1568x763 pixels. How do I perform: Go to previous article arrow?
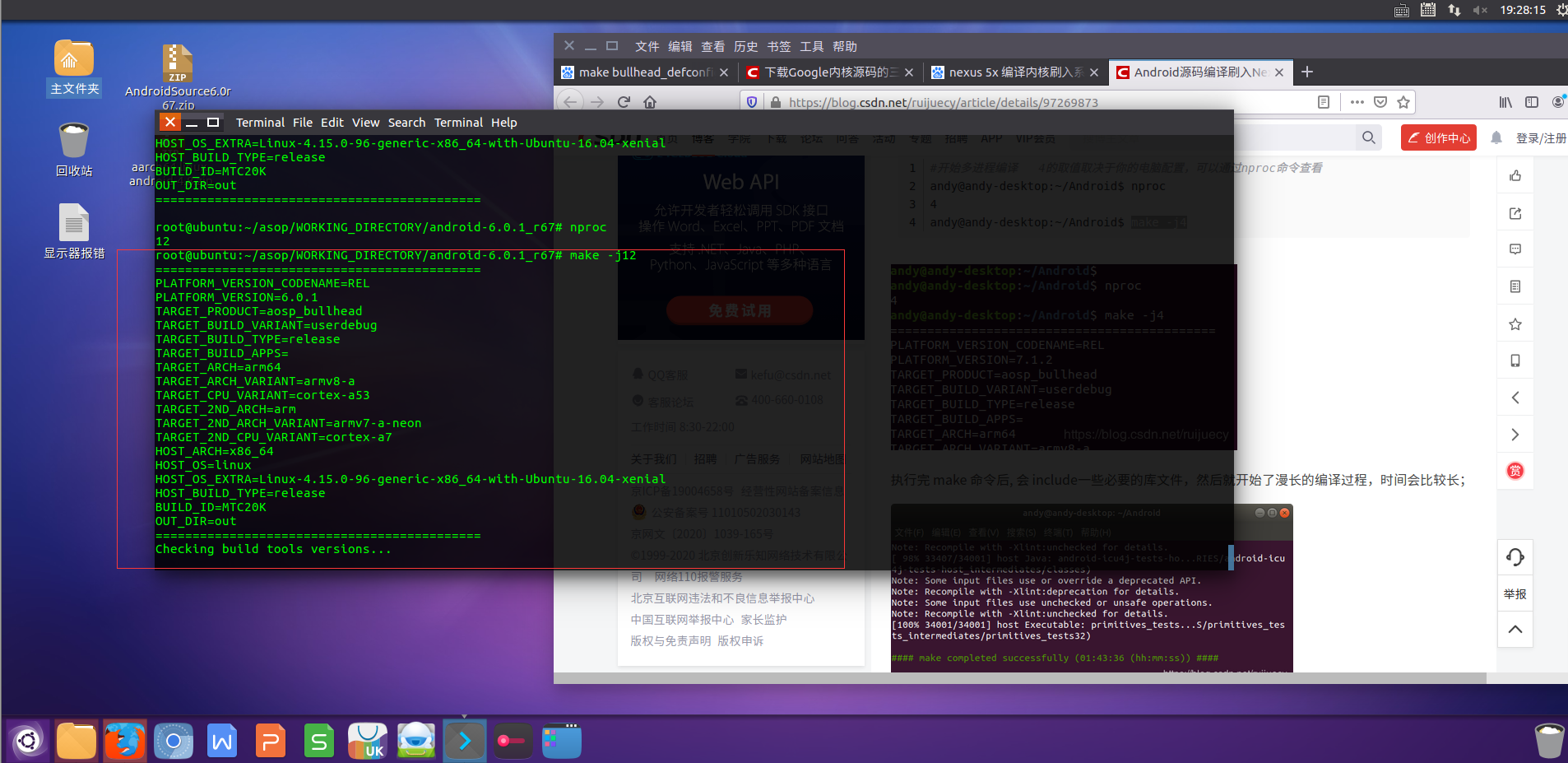(1515, 398)
